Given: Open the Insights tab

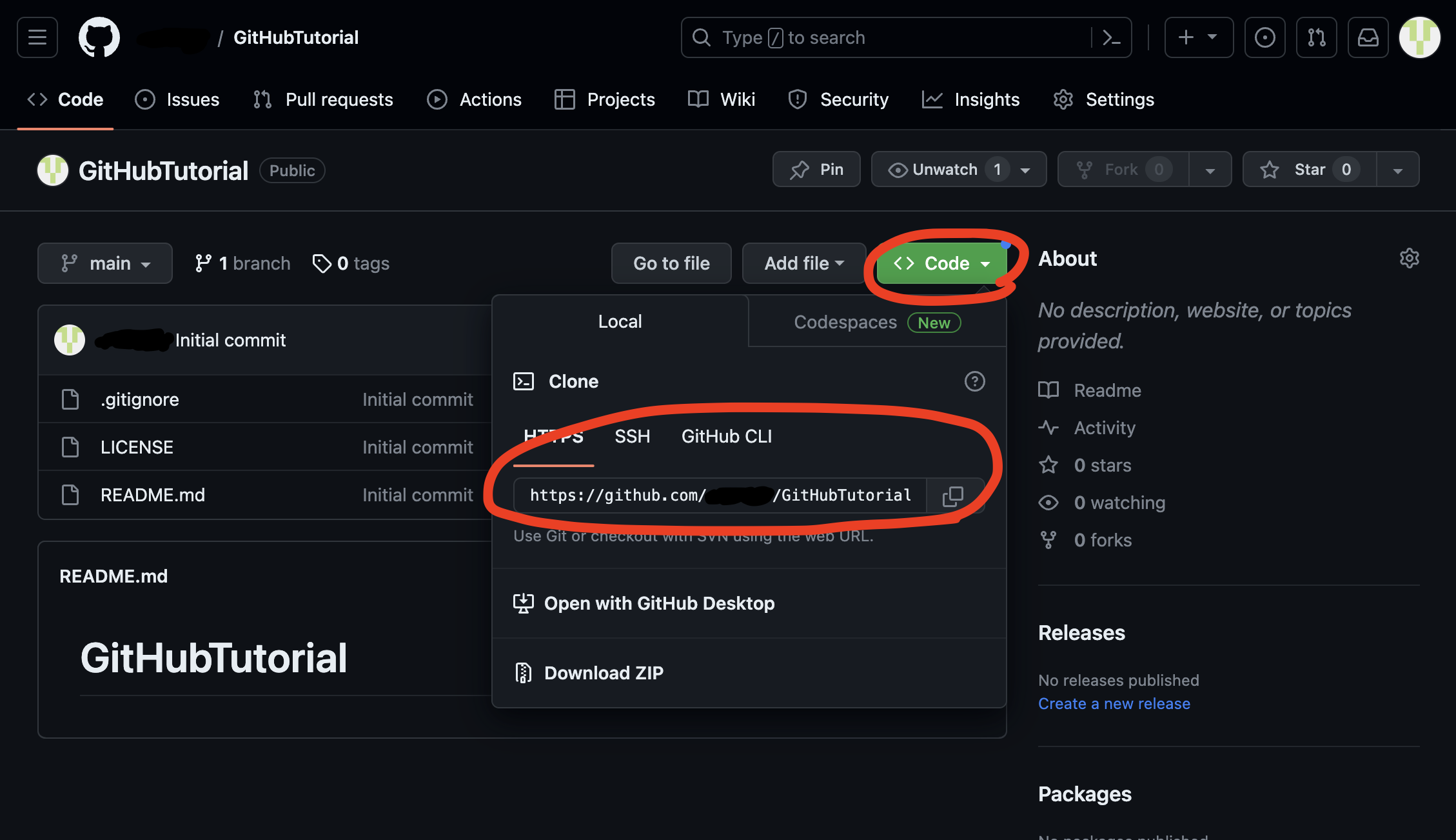Looking at the screenshot, I should [x=971, y=99].
